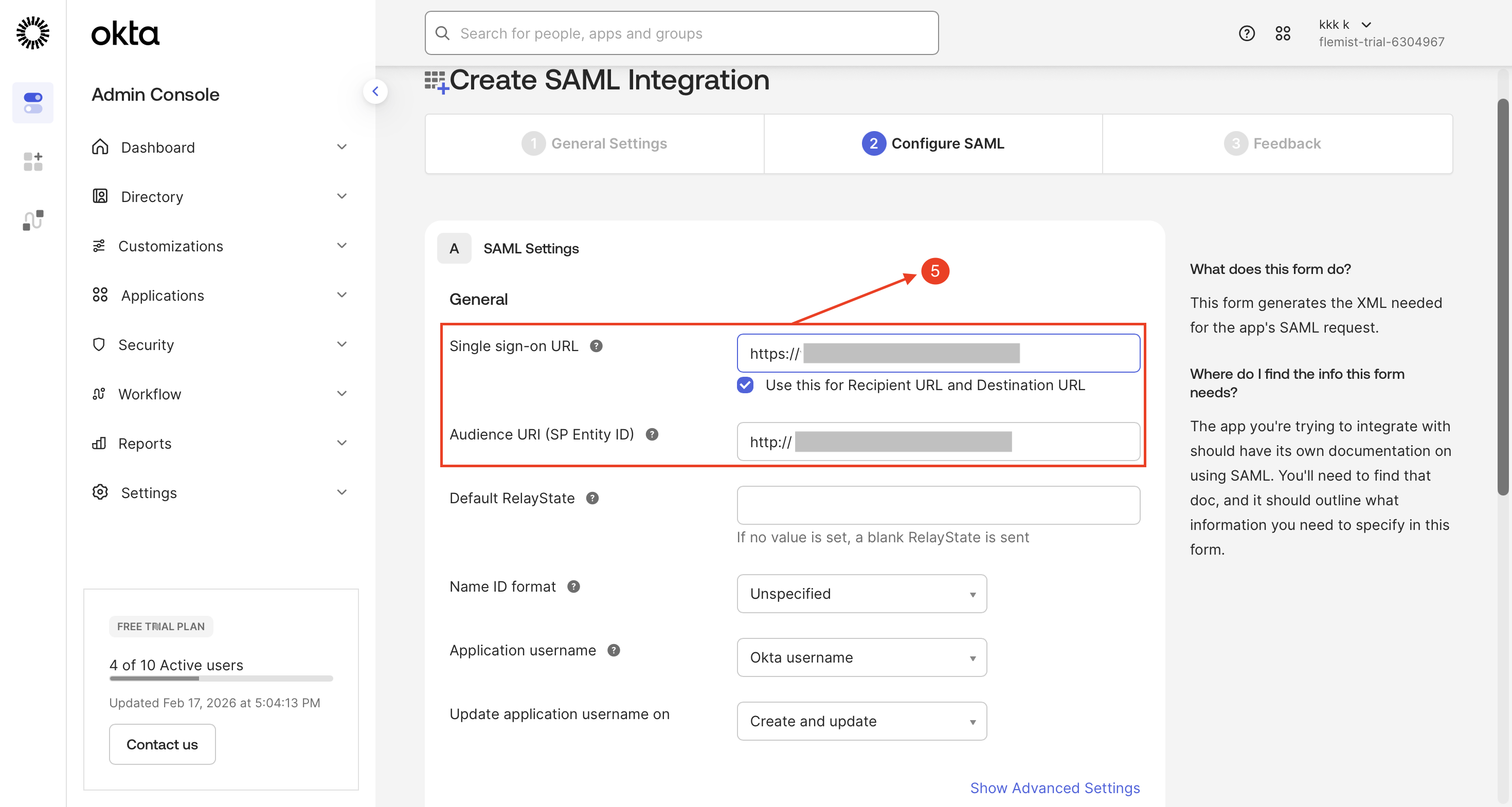
Task: Click help icon beside Audience URI label
Action: pyautogui.click(x=652, y=434)
